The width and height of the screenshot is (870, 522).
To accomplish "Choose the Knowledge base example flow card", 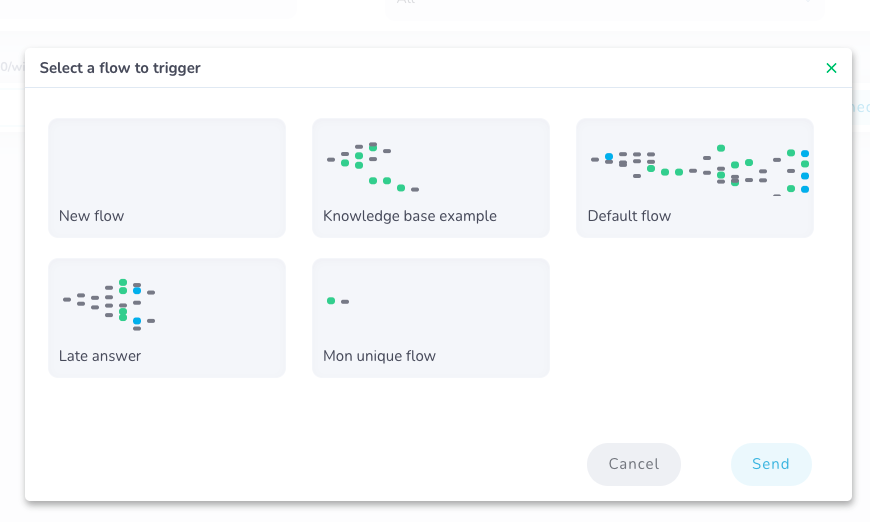I will (x=431, y=178).
